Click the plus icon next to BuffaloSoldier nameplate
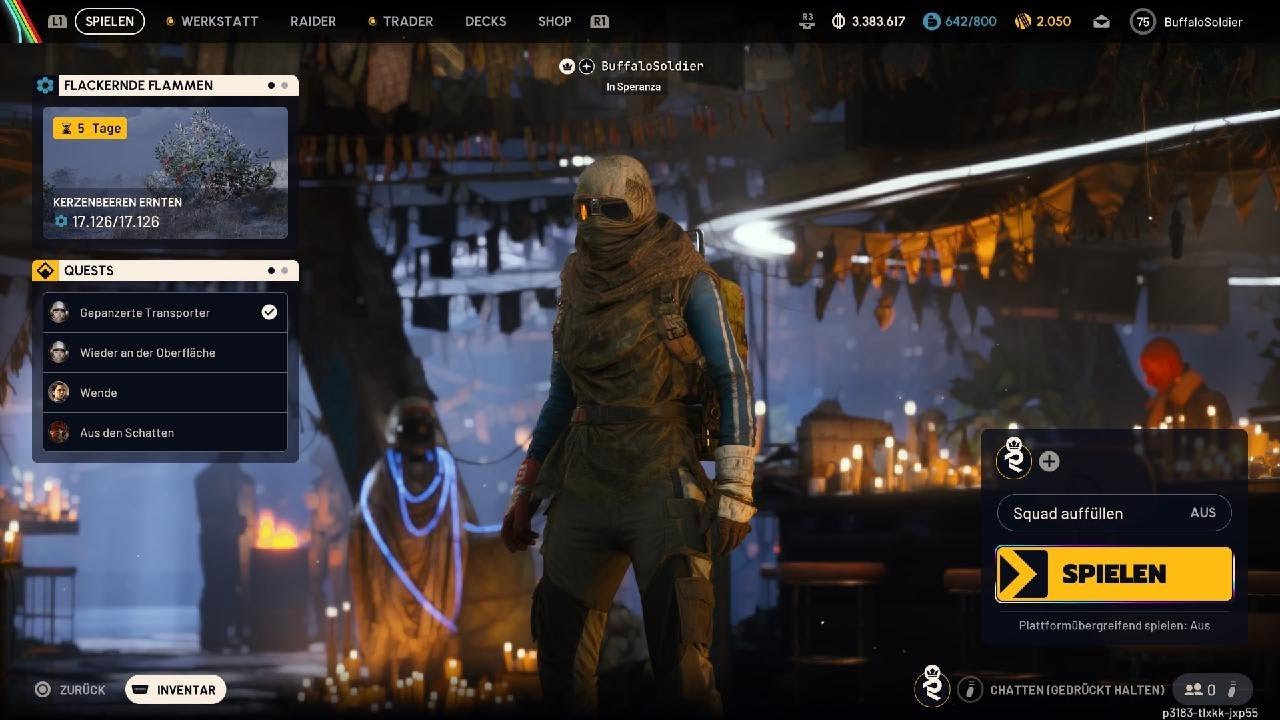This screenshot has height=720, width=1280. click(x=587, y=66)
